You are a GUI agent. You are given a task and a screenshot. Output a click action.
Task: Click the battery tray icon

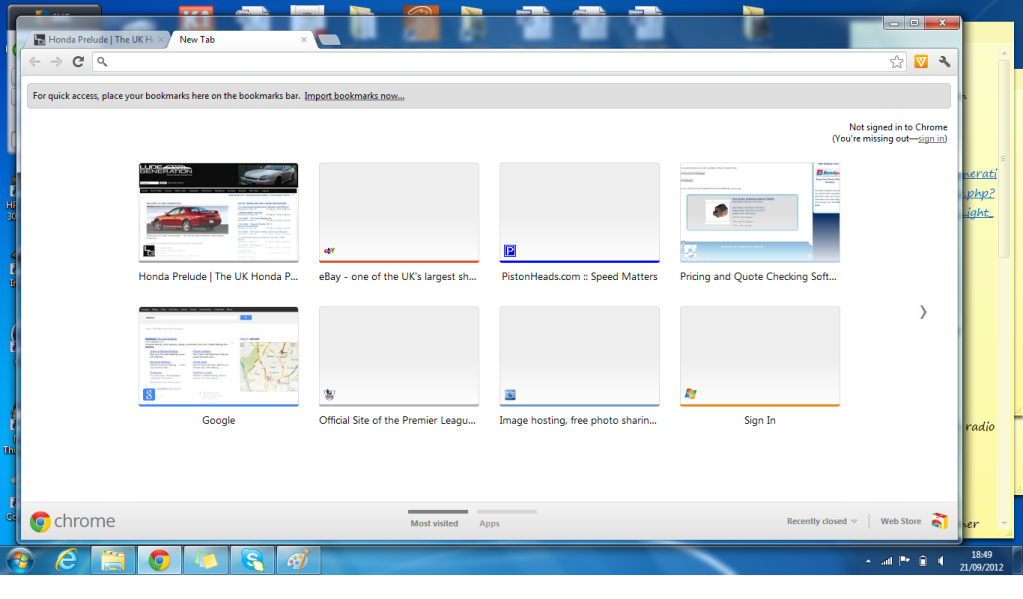coord(923,561)
